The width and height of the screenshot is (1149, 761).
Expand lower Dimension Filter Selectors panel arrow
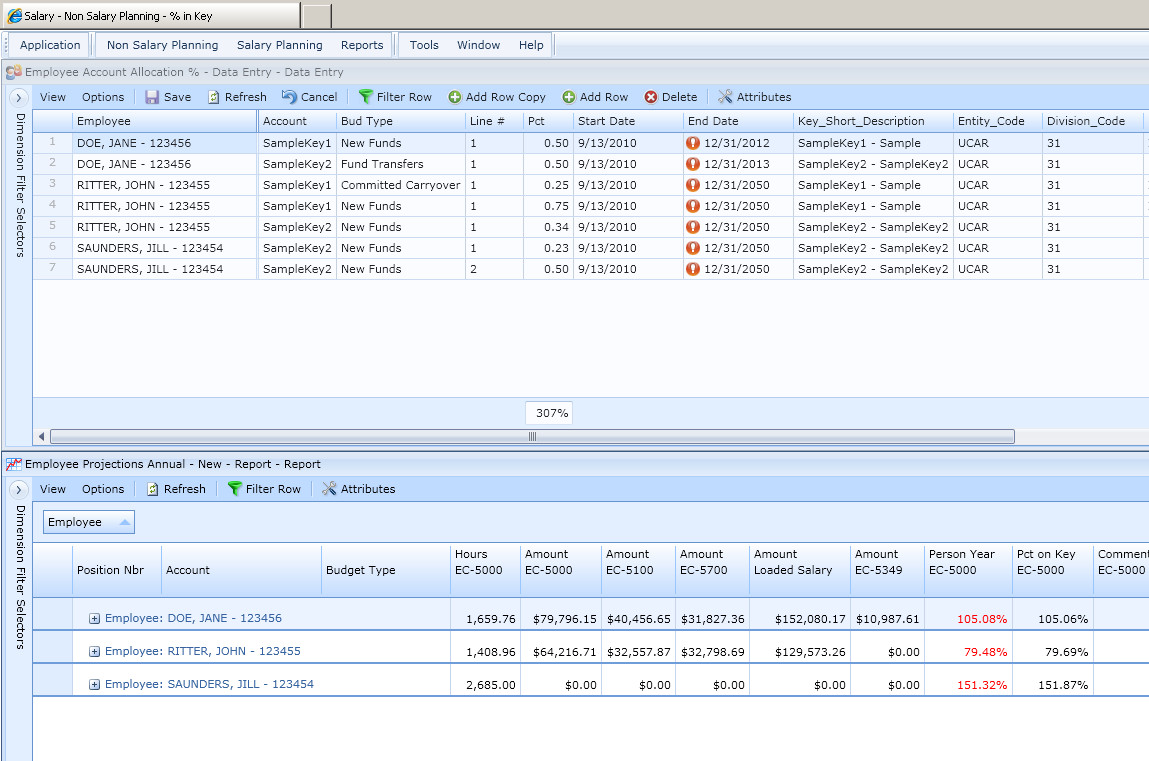tap(19, 489)
